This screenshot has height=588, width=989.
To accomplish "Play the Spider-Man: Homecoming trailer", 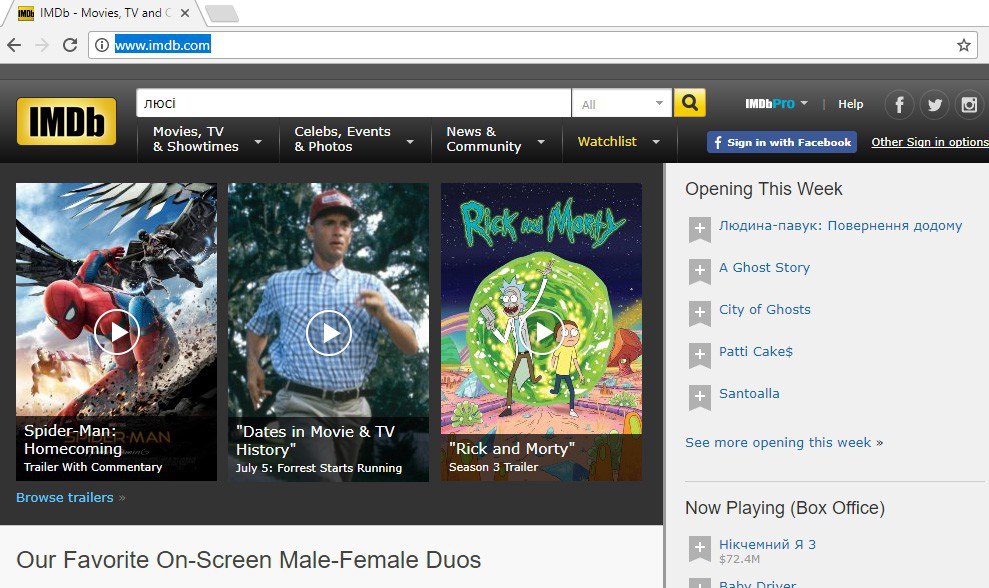I will point(117,332).
